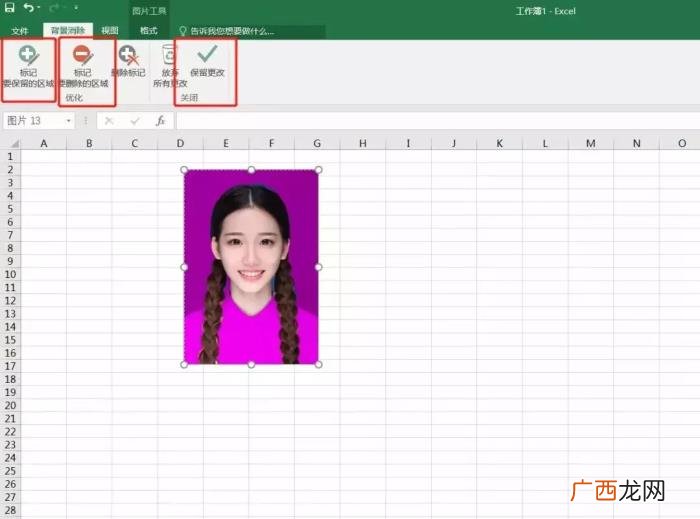
Task: Open the 文件 (File) tab
Action: click(20, 31)
